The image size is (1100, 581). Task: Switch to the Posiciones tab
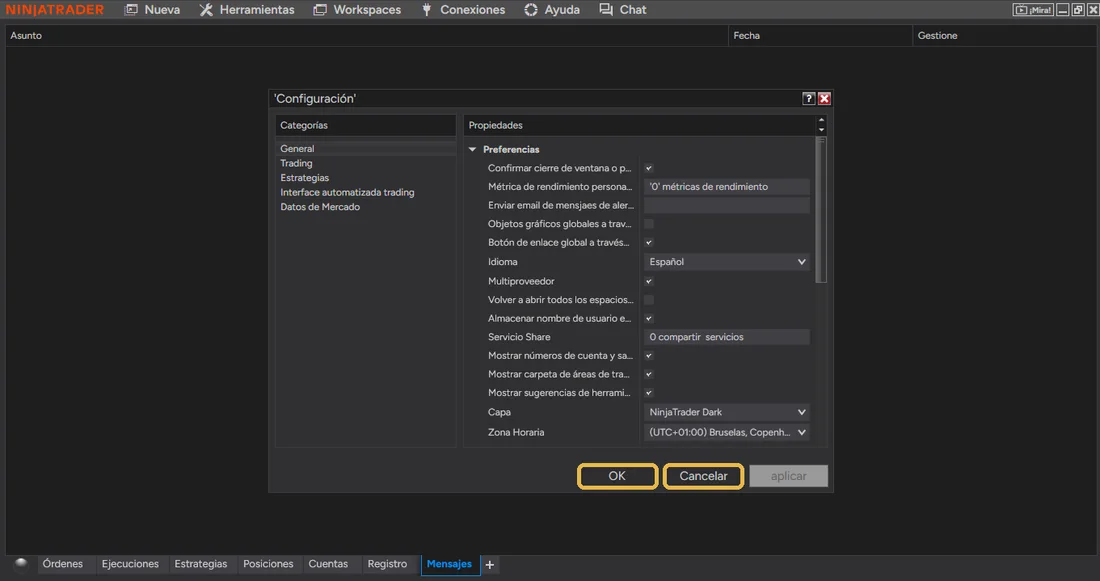tap(268, 564)
